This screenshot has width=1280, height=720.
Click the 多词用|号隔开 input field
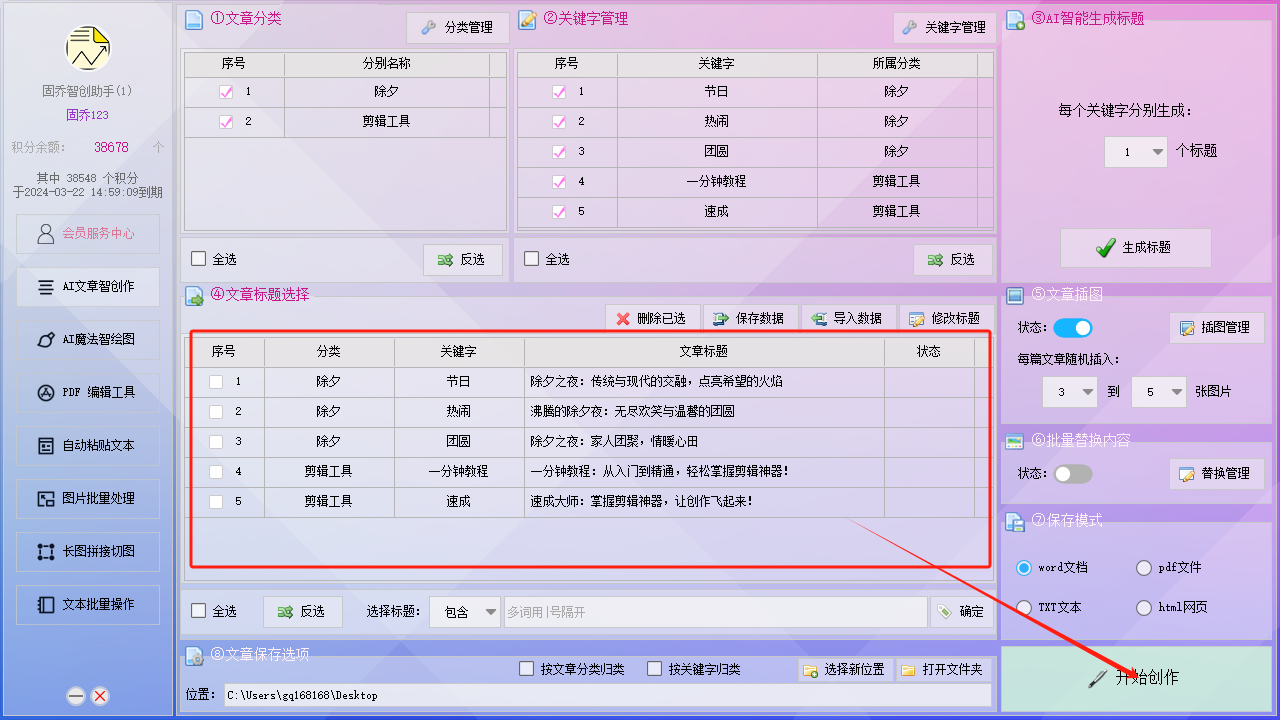(x=715, y=612)
